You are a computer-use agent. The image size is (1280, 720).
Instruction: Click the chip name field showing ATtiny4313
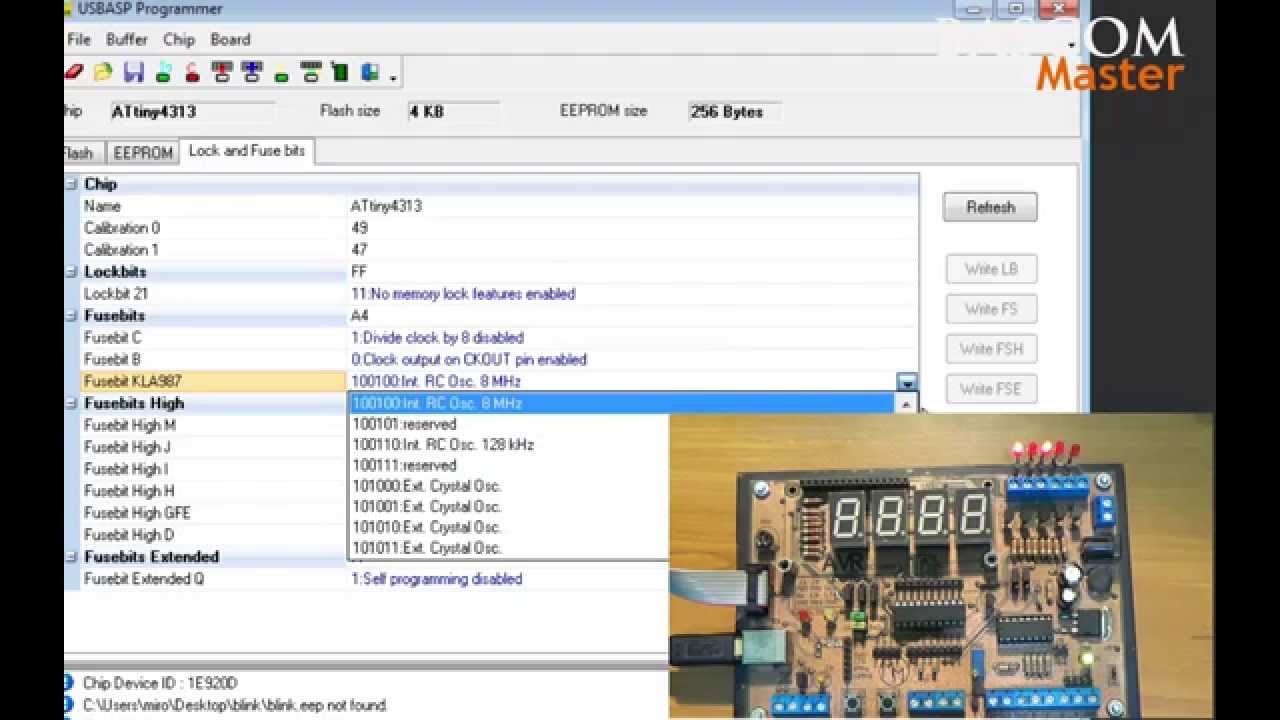pyautogui.click(x=192, y=112)
